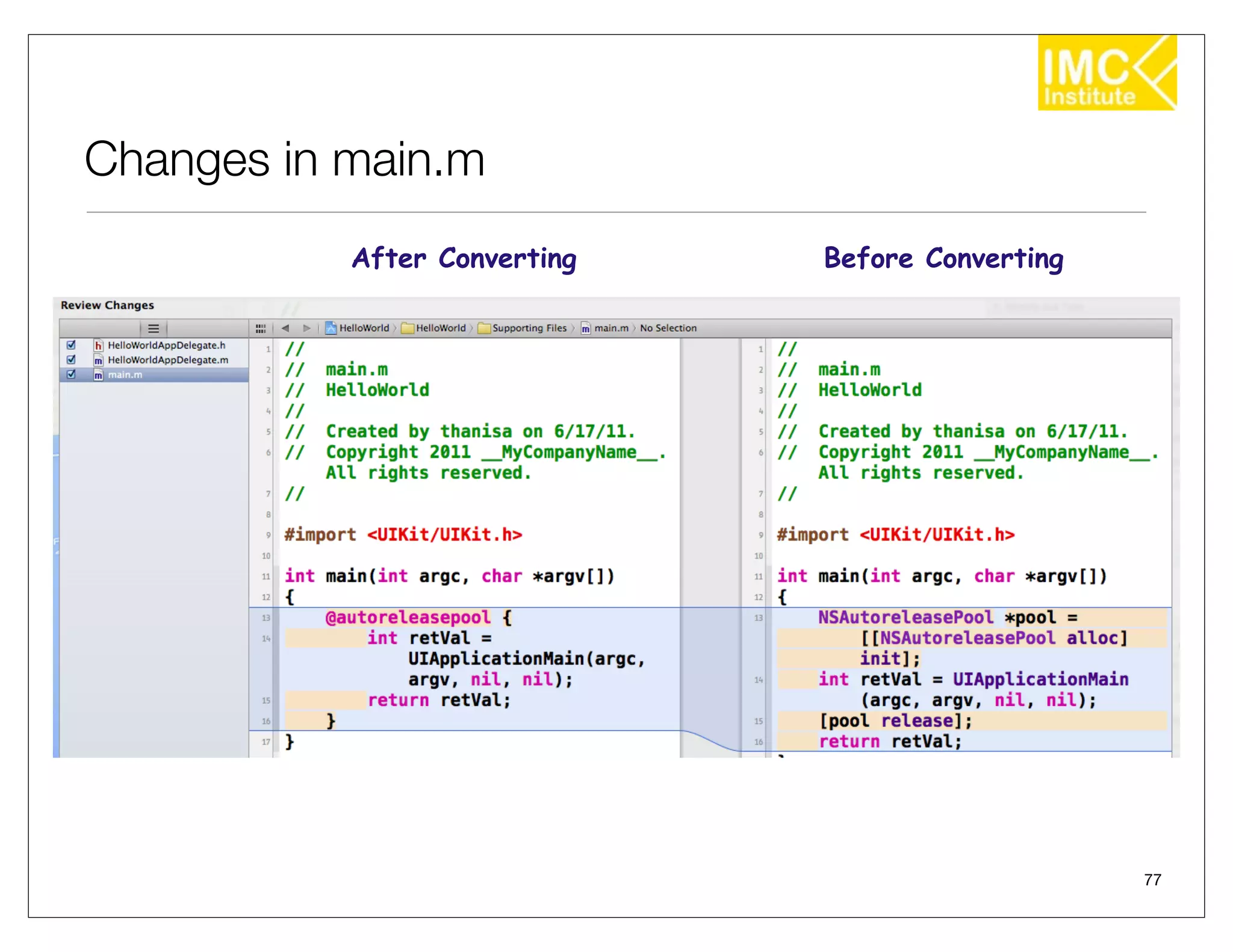Uncheck the HelloWorldAppDelegate.h checkbox
Viewport: 1233px width, 952px height.
[x=71, y=345]
